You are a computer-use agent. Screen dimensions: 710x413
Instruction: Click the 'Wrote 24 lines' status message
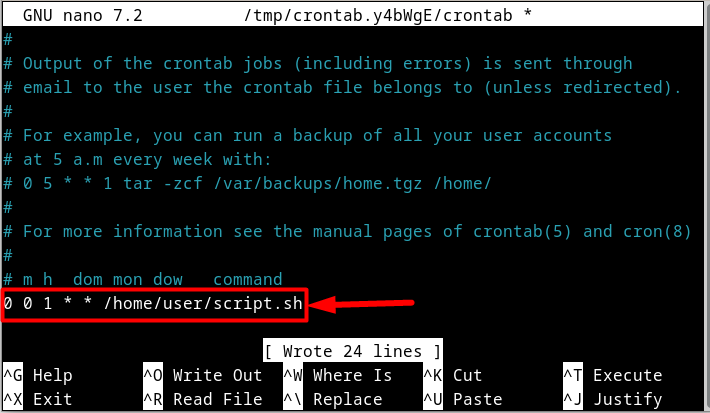point(353,351)
